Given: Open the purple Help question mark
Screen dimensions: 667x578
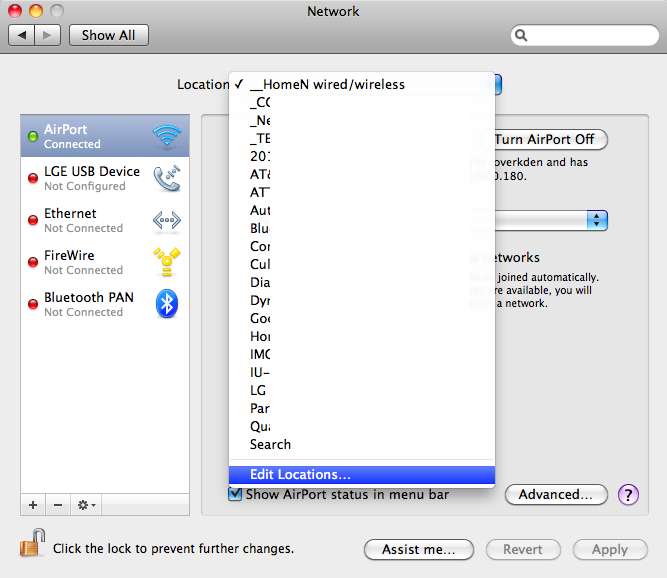Looking at the screenshot, I should click(x=628, y=495).
